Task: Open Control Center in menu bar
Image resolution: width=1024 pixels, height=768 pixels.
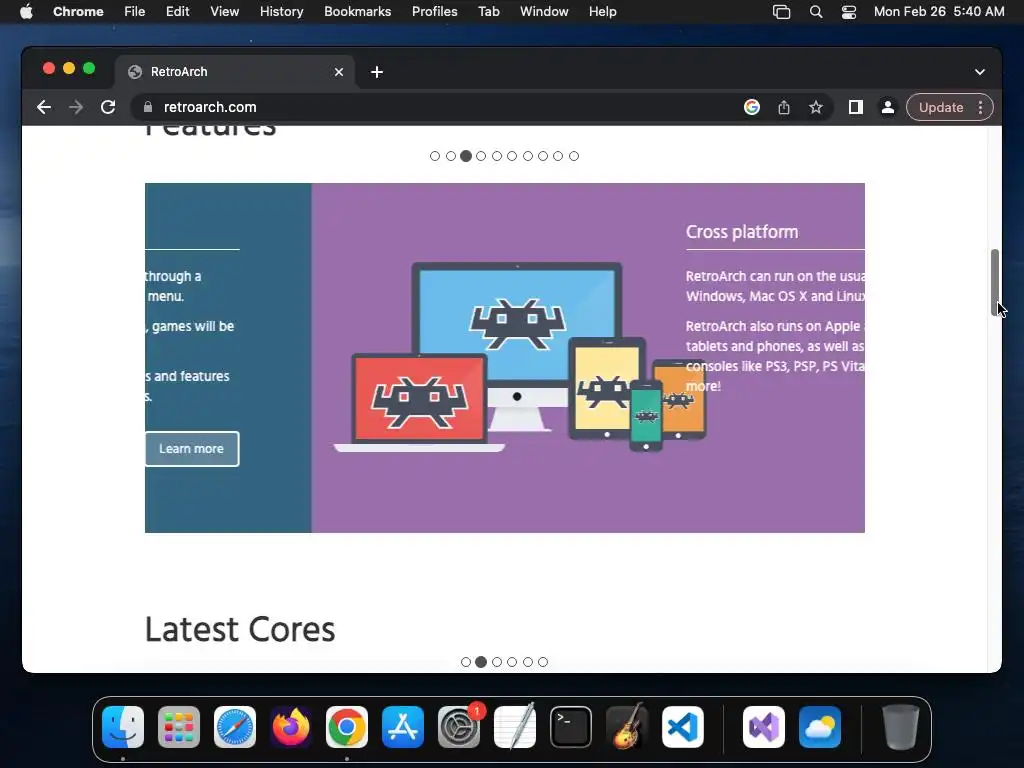Action: coord(848,11)
